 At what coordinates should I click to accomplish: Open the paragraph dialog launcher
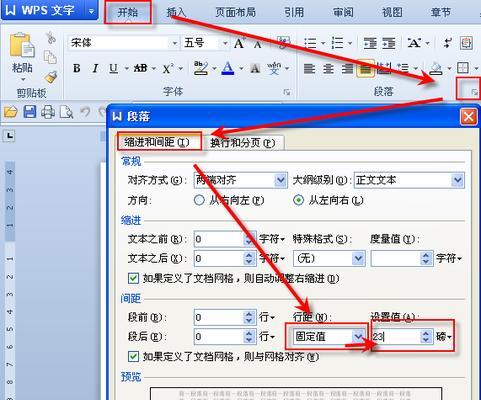pos(474,92)
